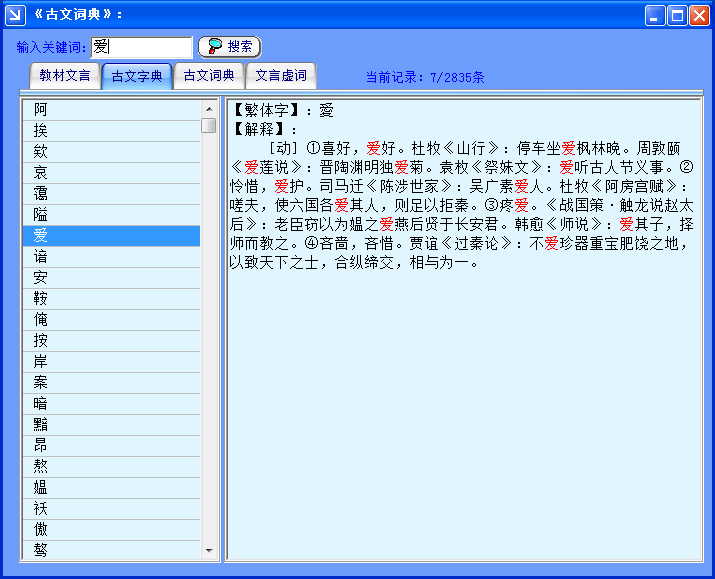
Task: Open the 古文字典 tab
Action: [137, 76]
